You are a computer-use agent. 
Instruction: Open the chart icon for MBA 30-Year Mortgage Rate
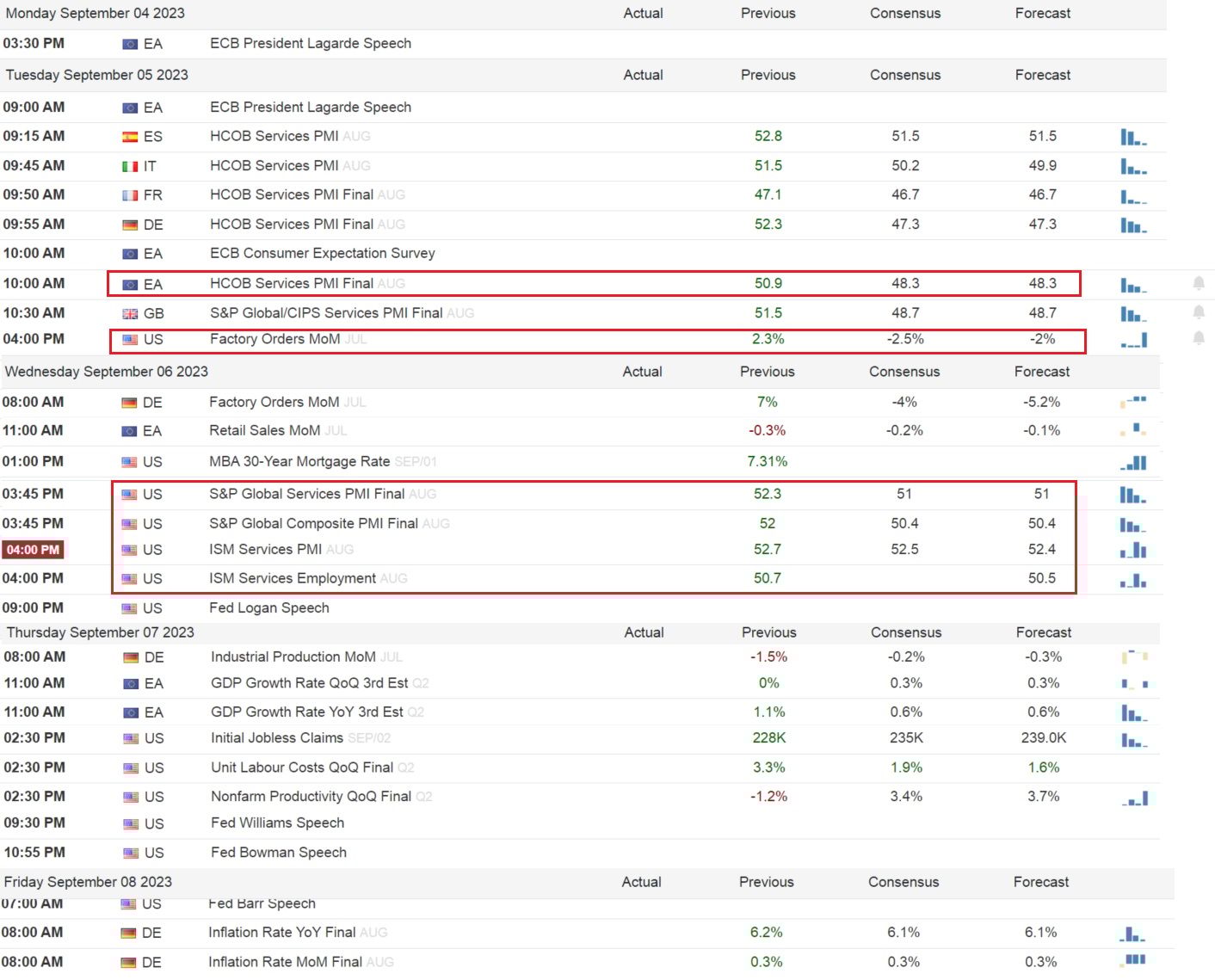[x=1133, y=463]
